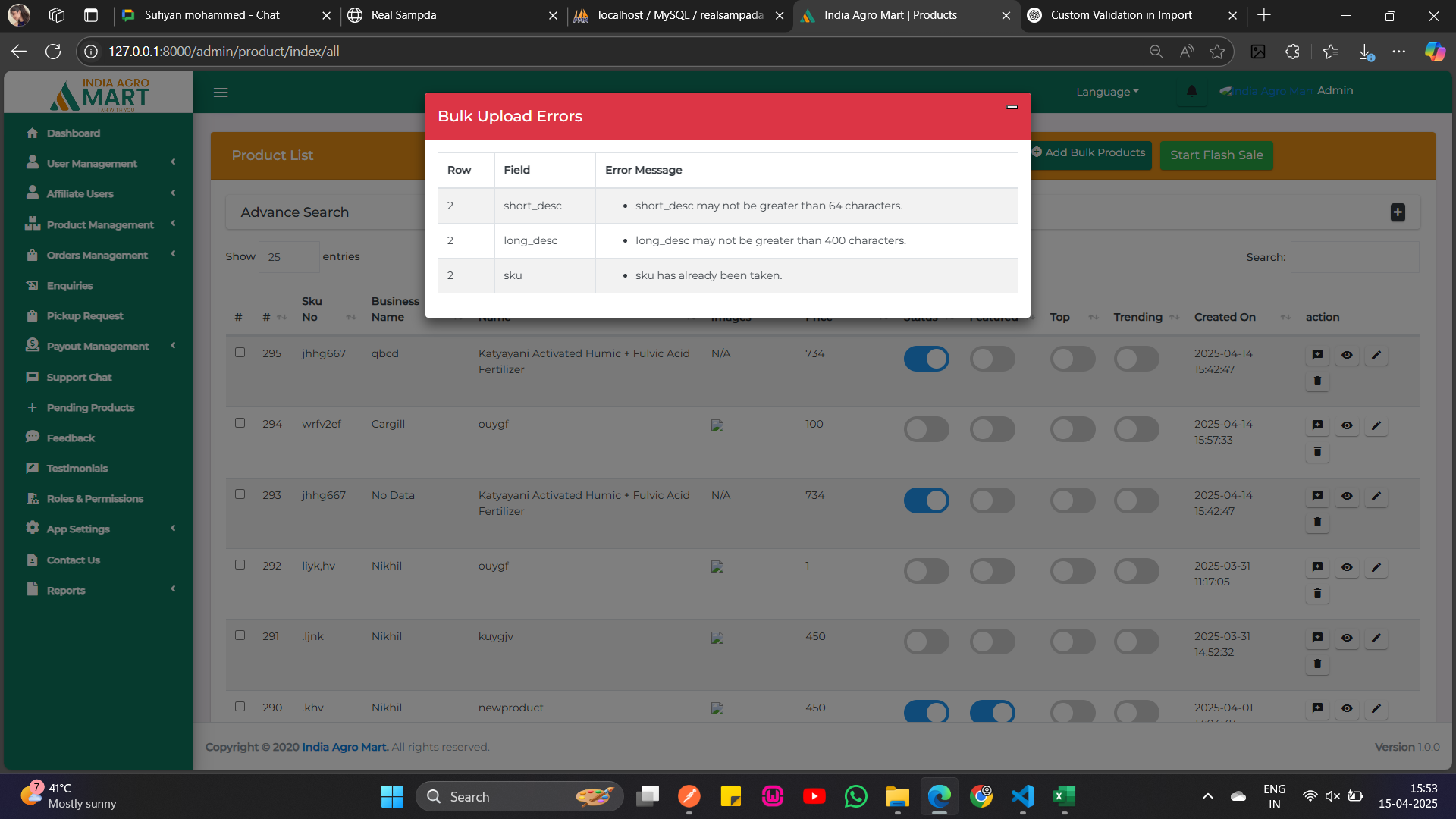Click the hamburger sidebar toggle icon

[221, 93]
